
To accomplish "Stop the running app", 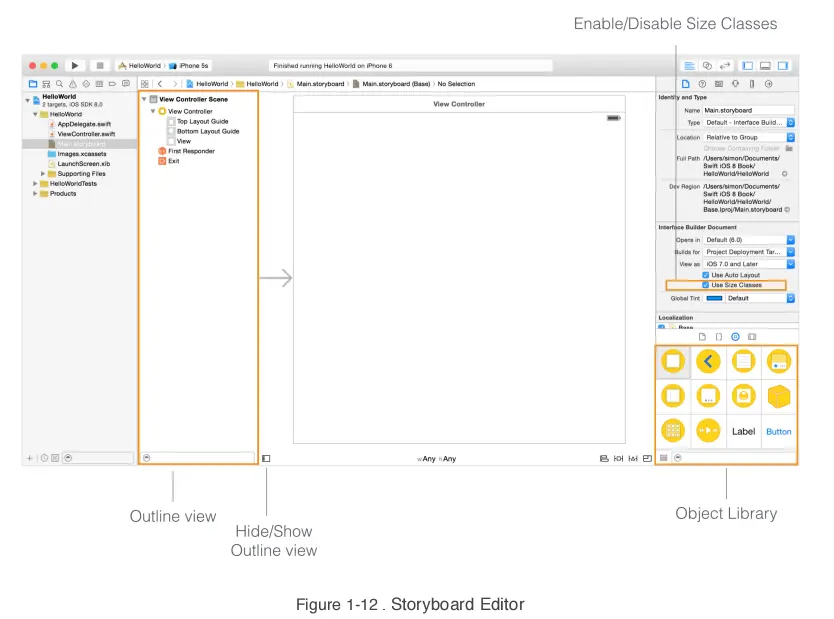I will point(99,65).
